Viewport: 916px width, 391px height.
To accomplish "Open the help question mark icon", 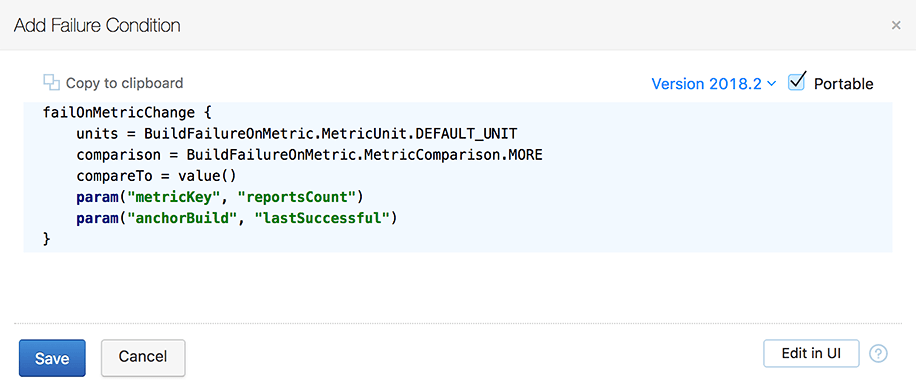I will pos(879,354).
